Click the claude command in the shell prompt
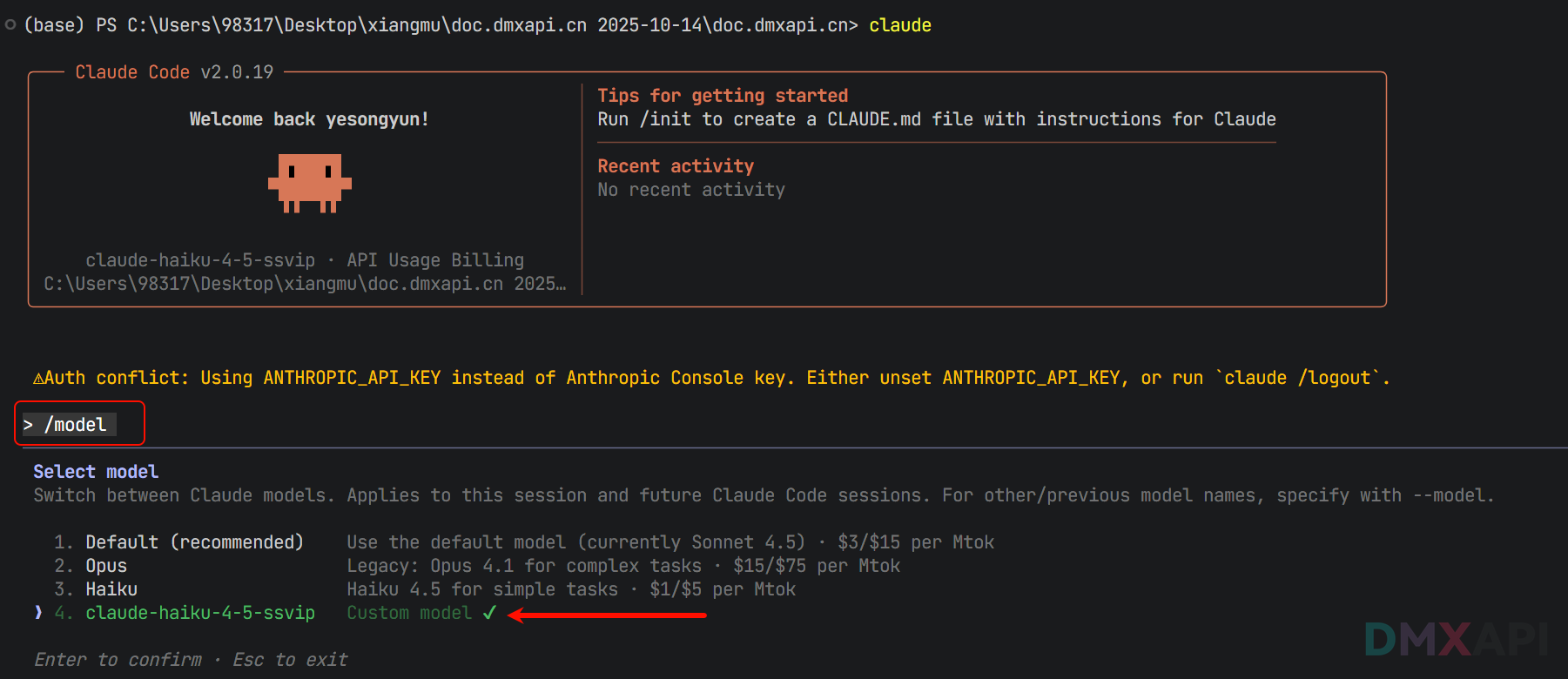 pyautogui.click(x=900, y=25)
